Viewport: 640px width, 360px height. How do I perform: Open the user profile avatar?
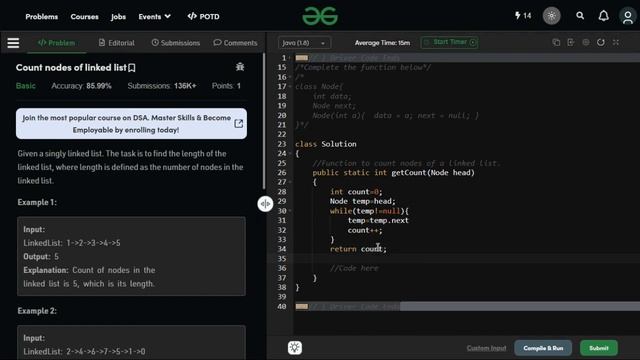628,17
